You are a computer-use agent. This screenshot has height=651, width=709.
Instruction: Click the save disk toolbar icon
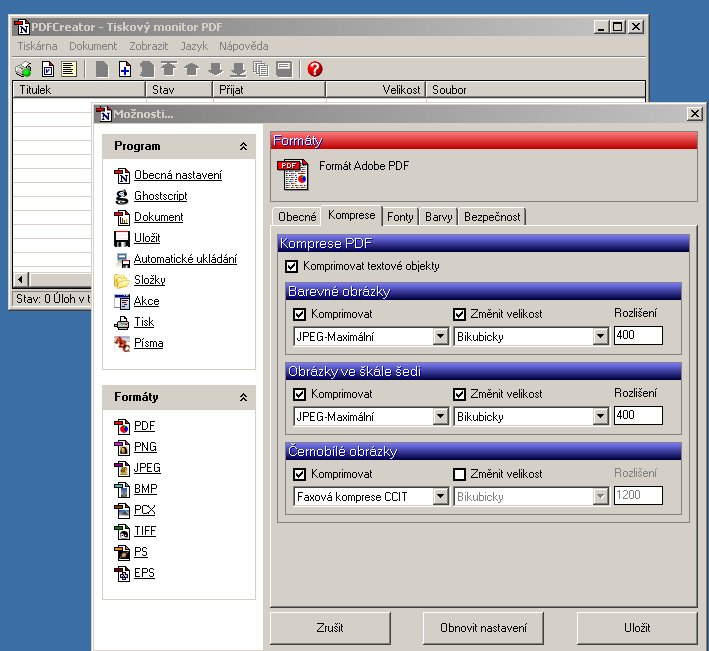click(284, 69)
